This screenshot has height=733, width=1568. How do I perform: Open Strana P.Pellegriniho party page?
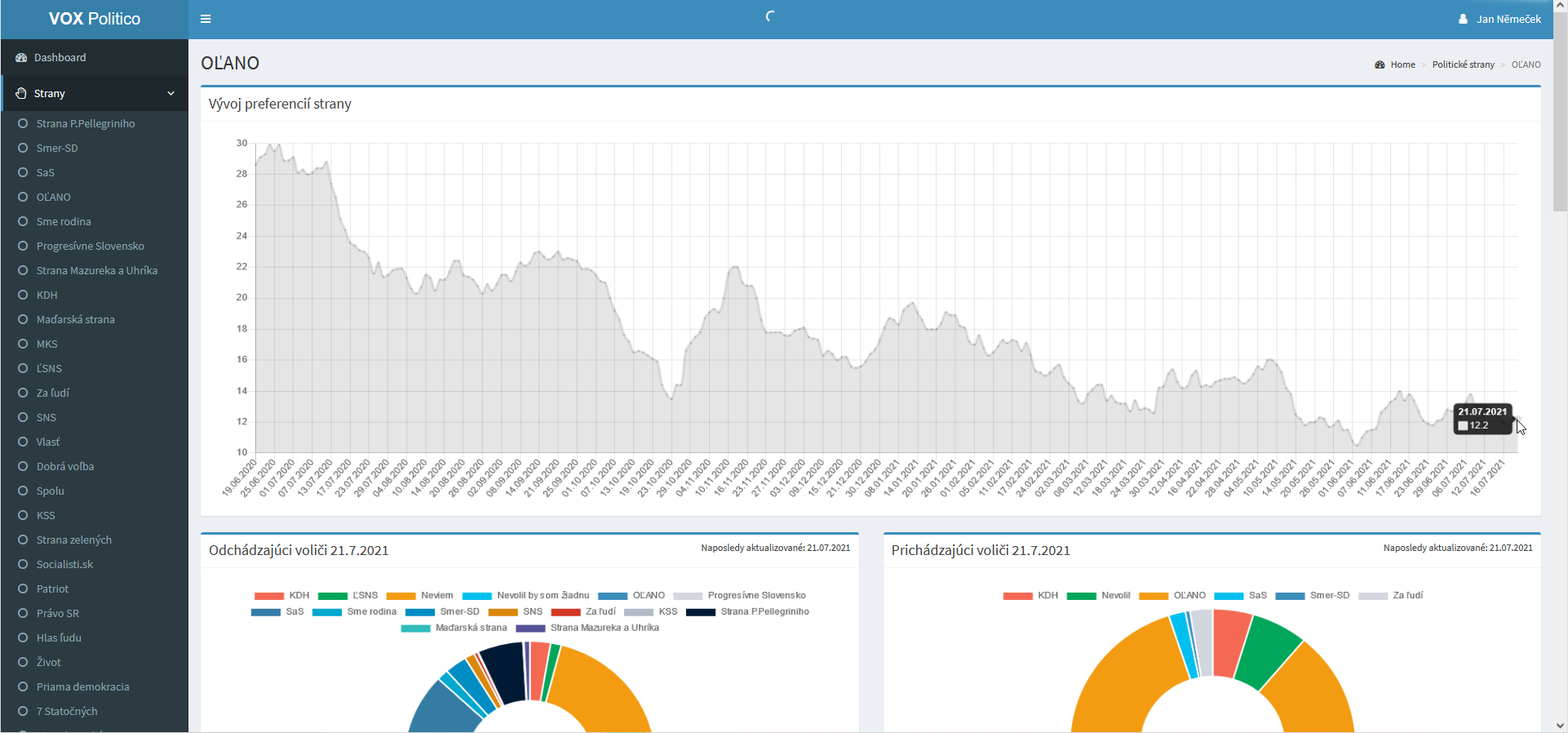[86, 123]
